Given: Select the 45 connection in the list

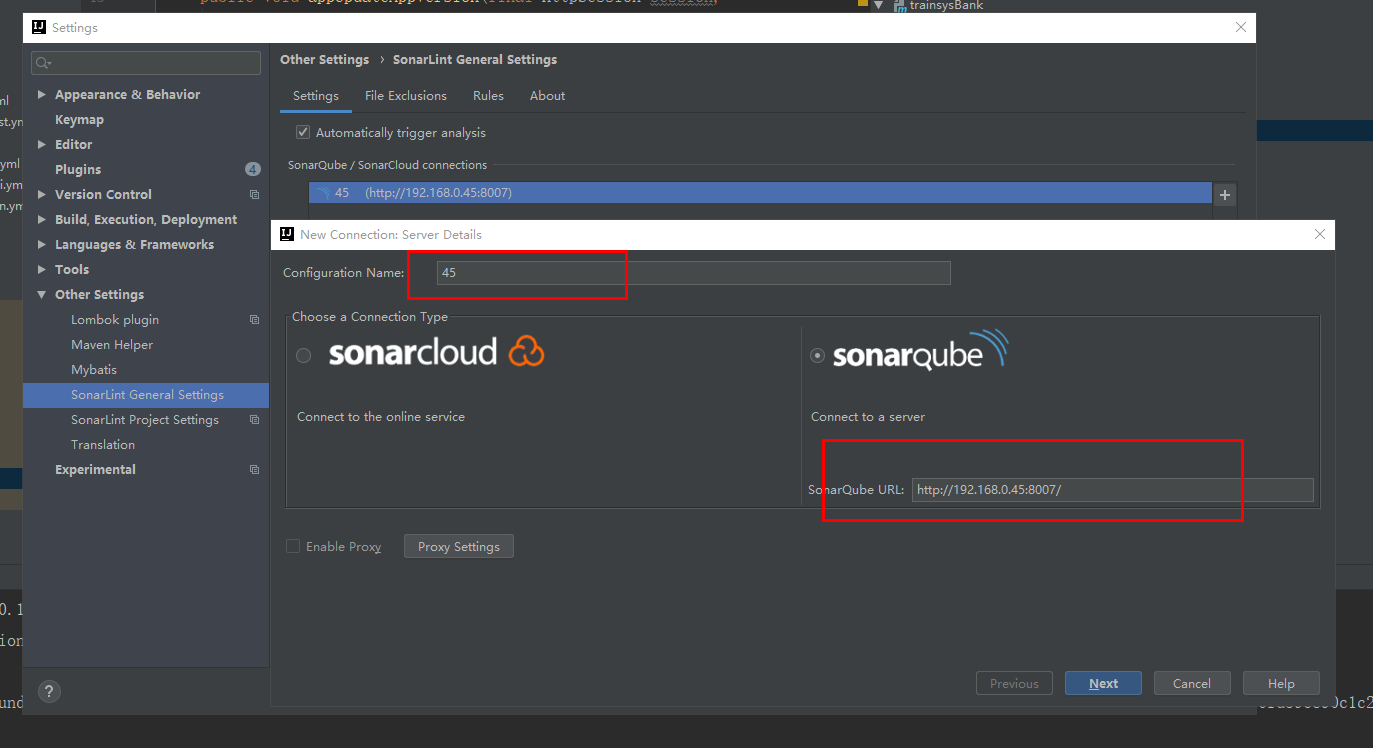Looking at the screenshot, I should (x=760, y=193).
